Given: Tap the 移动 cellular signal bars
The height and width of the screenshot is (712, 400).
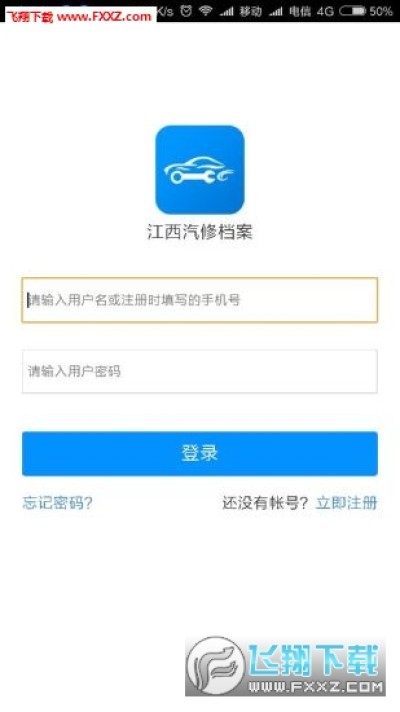Looking at the screenshot, I should 227,11.
